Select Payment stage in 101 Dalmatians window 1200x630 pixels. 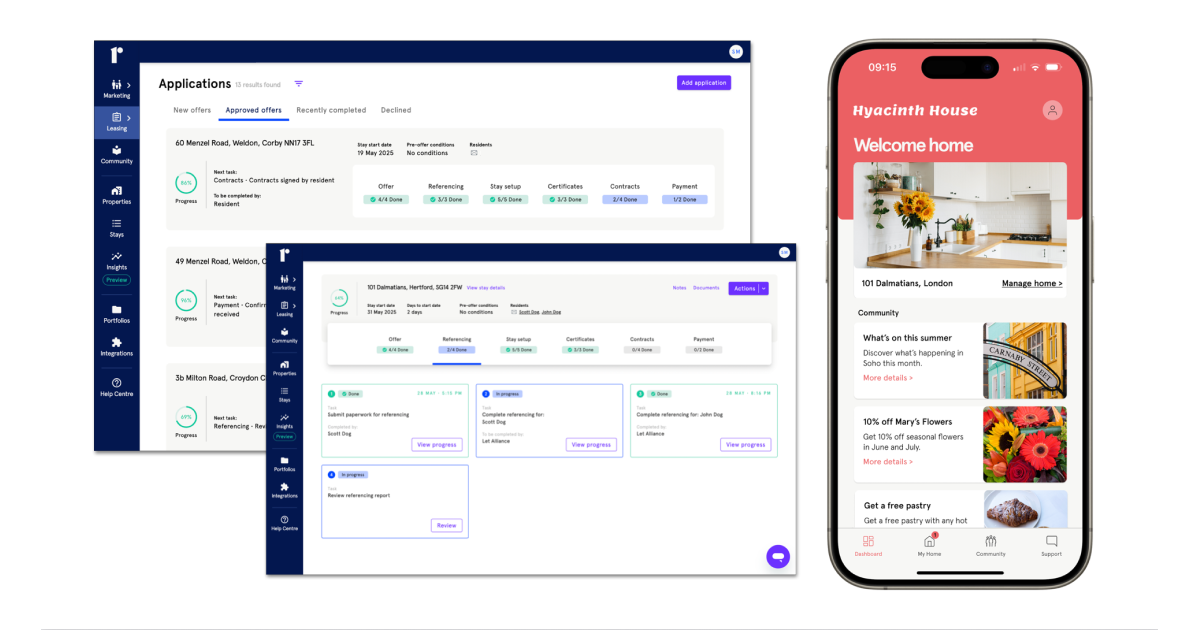pyautogui.click(x=704, y=344)
